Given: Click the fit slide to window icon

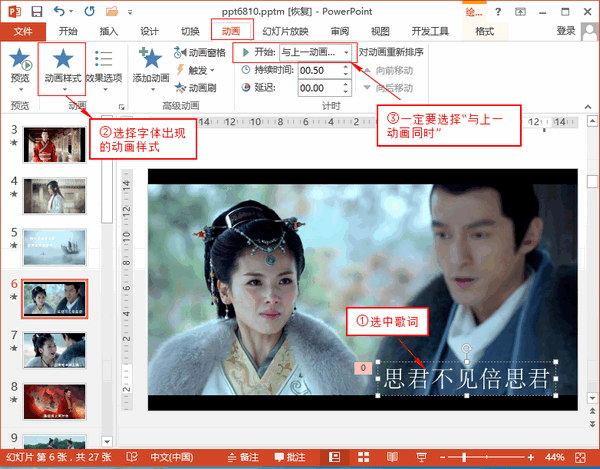Looking at the screenshot, I should pyautogui.click(x=580, y=457).
